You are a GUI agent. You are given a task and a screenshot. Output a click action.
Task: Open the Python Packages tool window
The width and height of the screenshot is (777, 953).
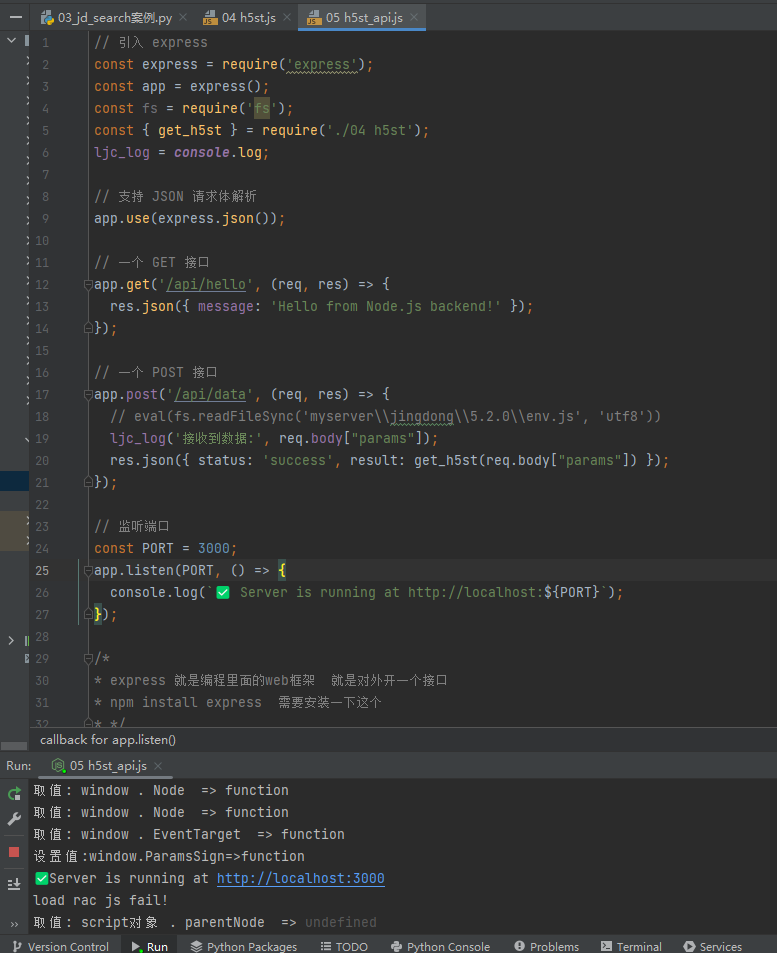244,946
